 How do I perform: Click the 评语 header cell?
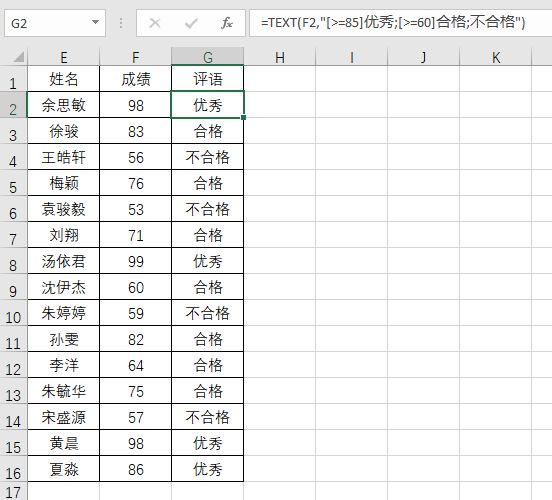tap(208, 79)
